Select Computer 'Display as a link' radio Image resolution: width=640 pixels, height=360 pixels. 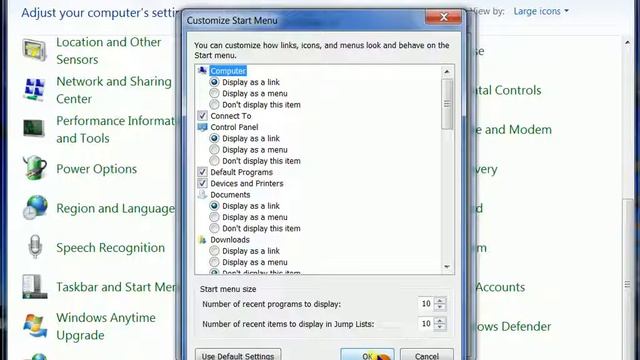(x=214, y=82)
